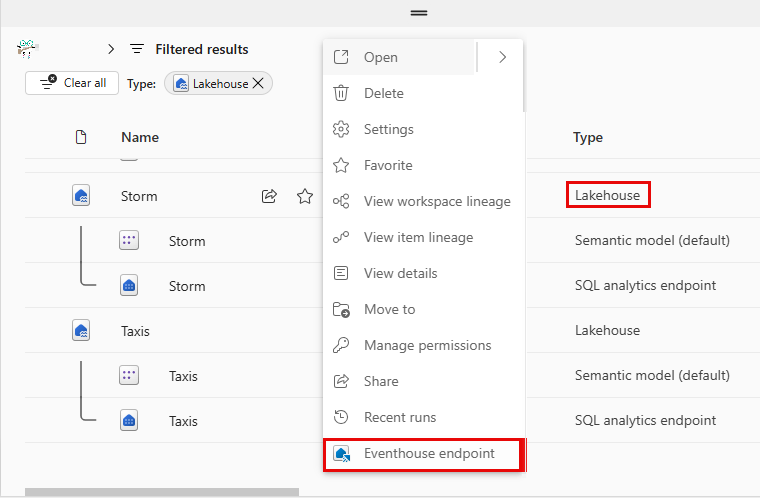Click the Taxis lakehouse item icon
The height and width of the screenshot is (498, 760).
82,330
